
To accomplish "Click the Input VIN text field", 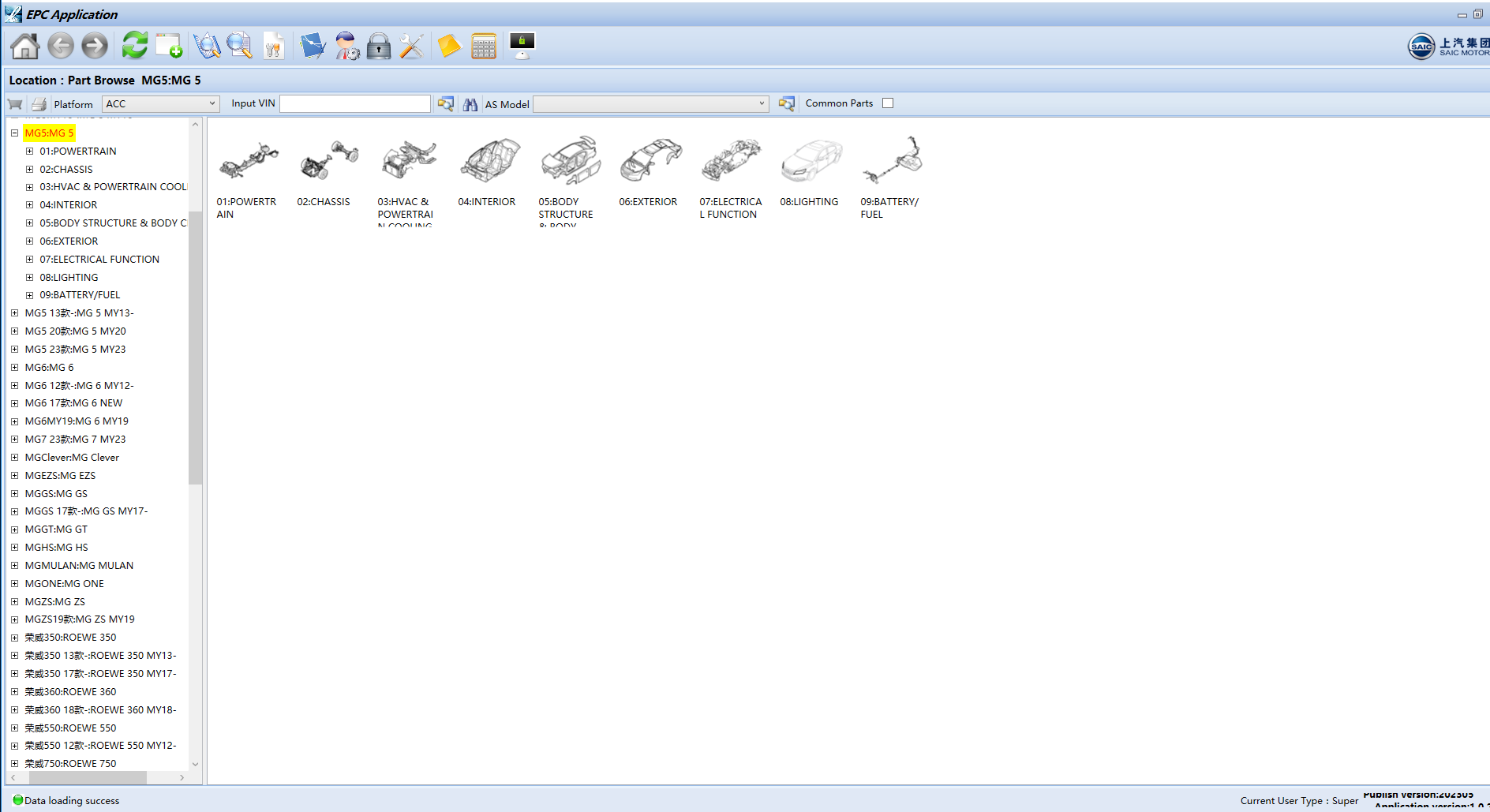I will (355, 104).
